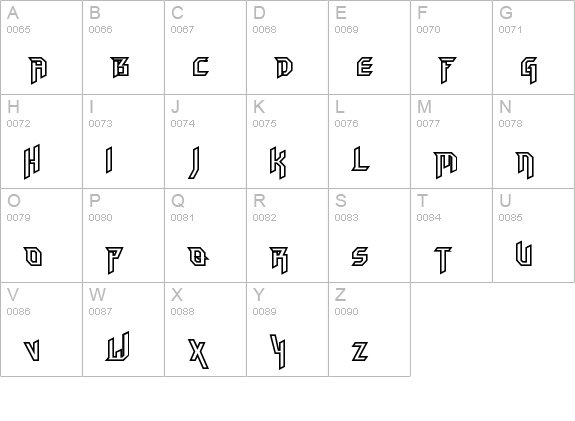Select the V glyph preview 0086
575x421 pixels.
(x=32, y=351)
